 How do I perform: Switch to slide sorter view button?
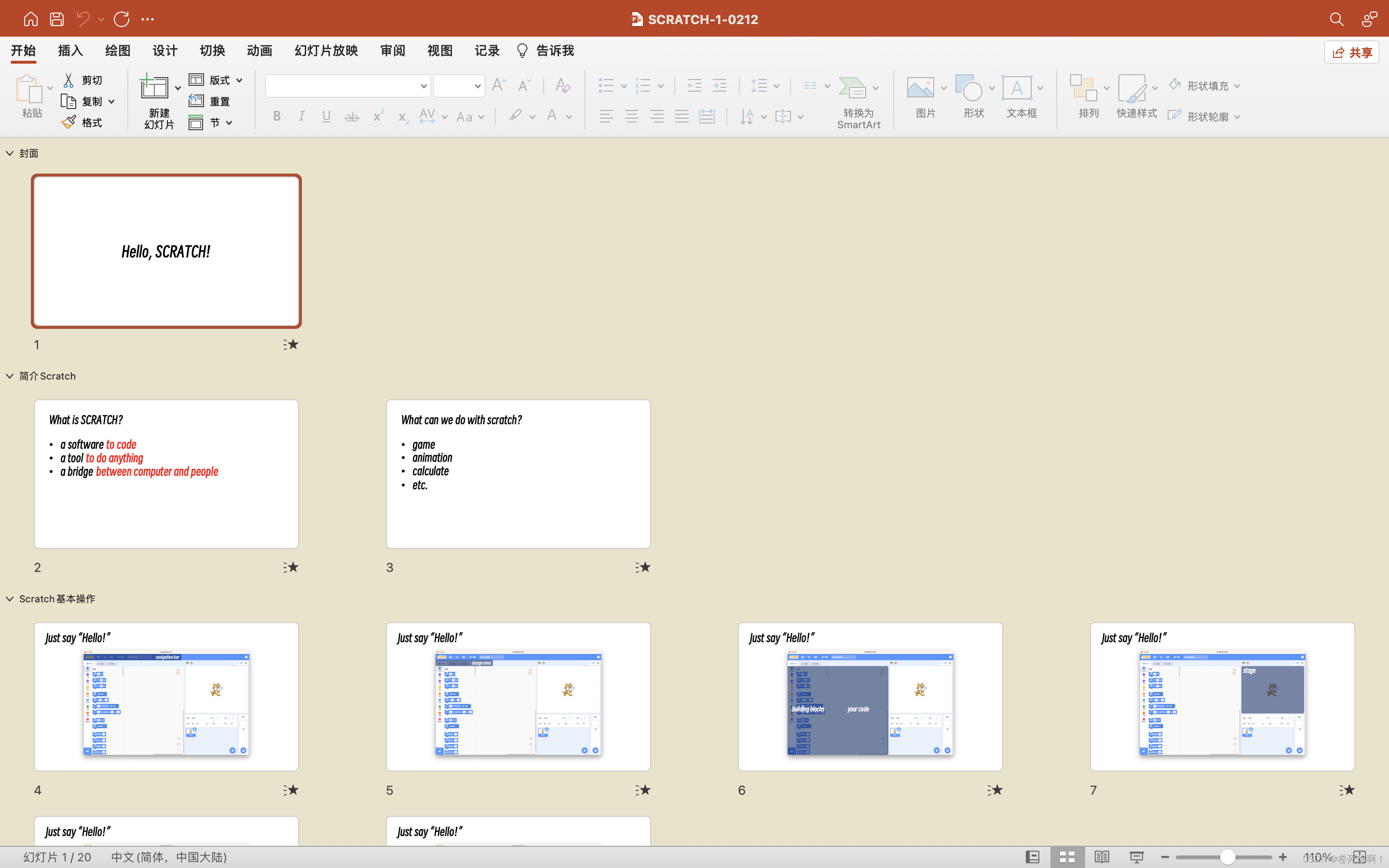(1067, 856)
